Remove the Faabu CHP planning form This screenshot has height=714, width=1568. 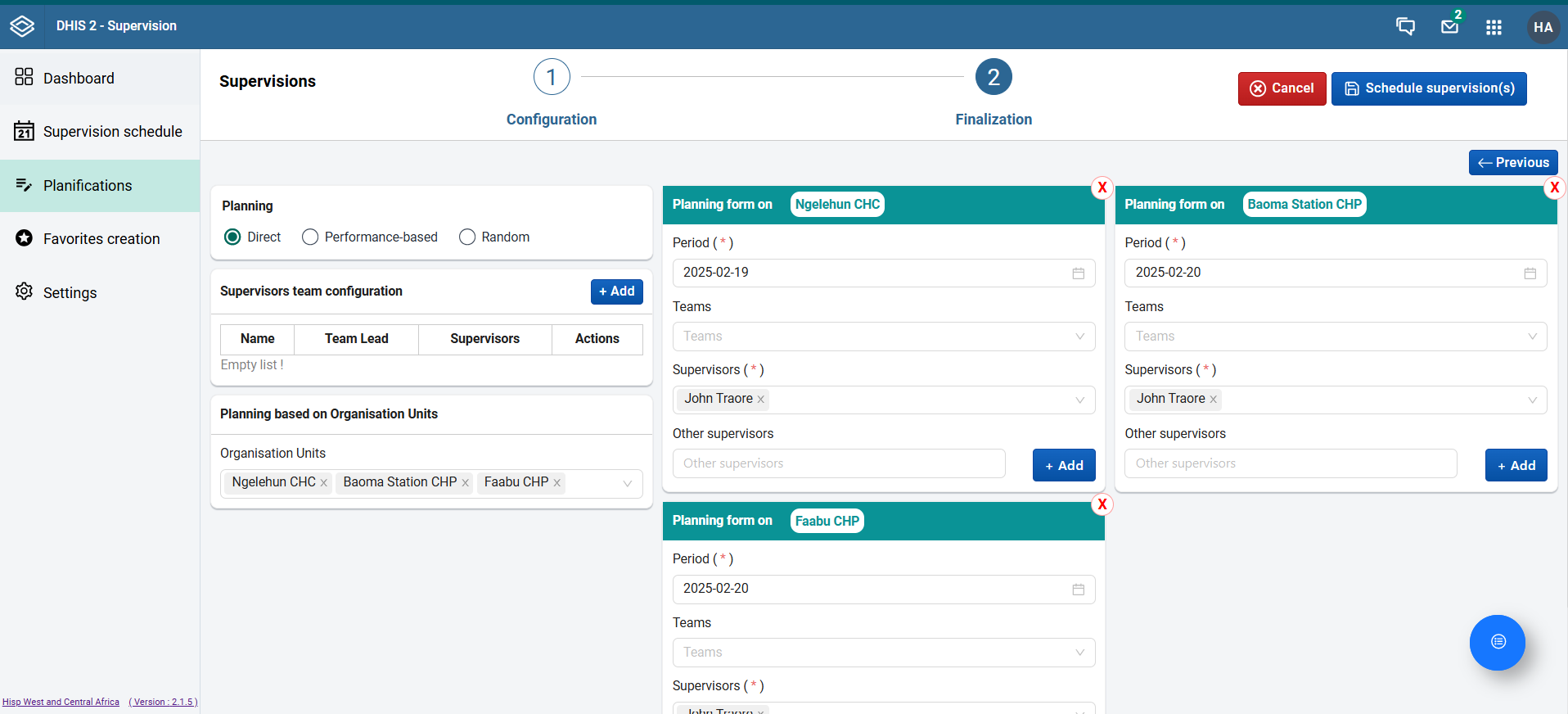click(x=1102, y=504)
